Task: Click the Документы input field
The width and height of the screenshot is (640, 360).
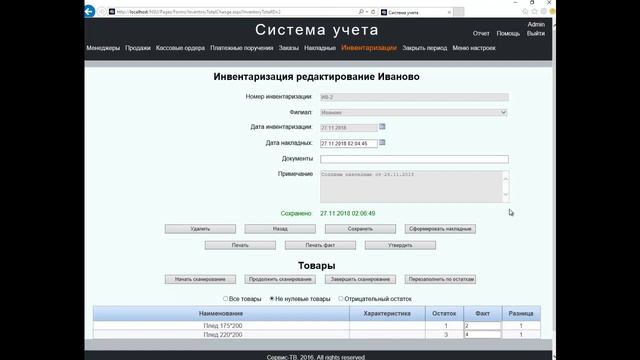Action: 414,159
